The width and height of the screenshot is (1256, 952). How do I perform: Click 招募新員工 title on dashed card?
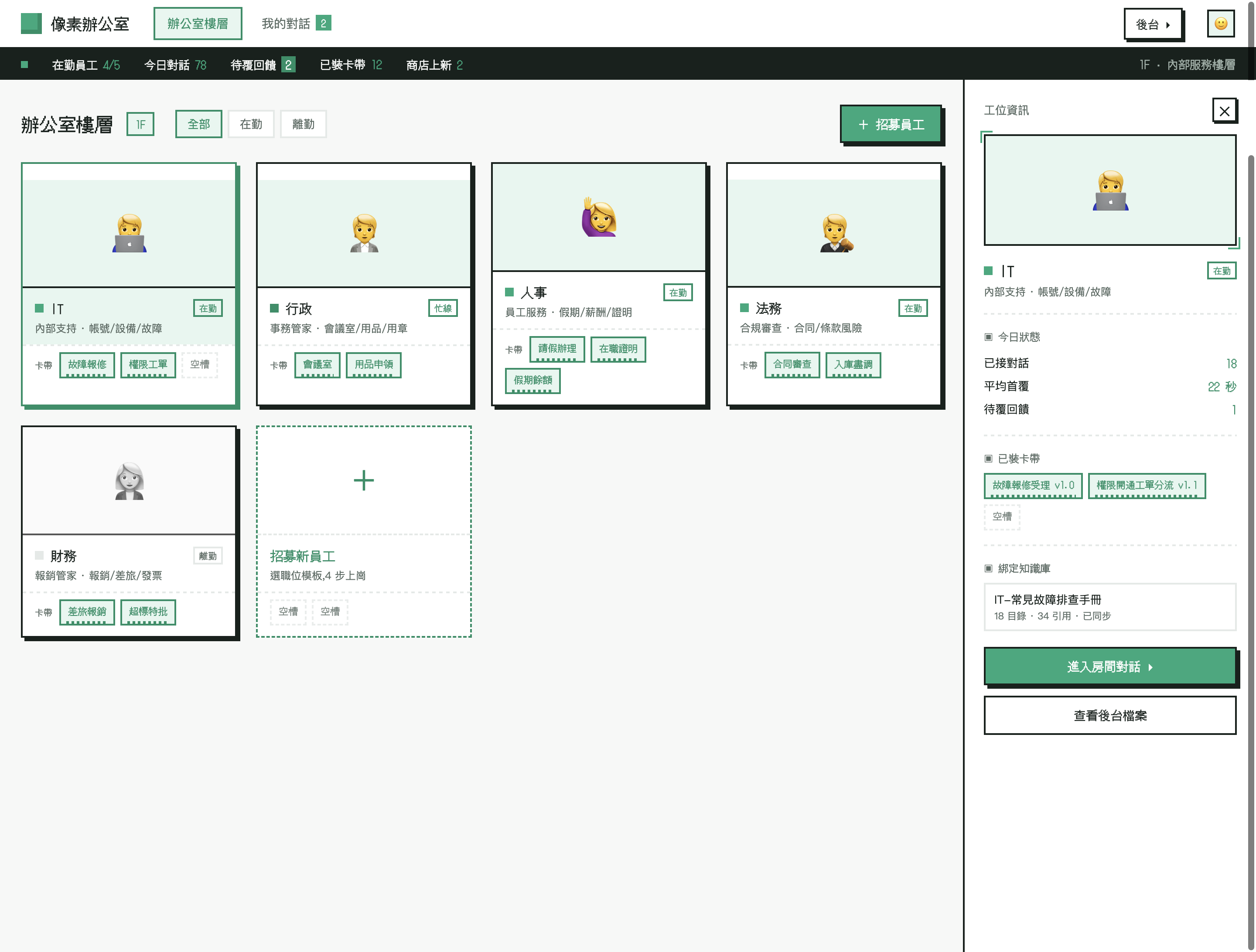click(303, 556)
